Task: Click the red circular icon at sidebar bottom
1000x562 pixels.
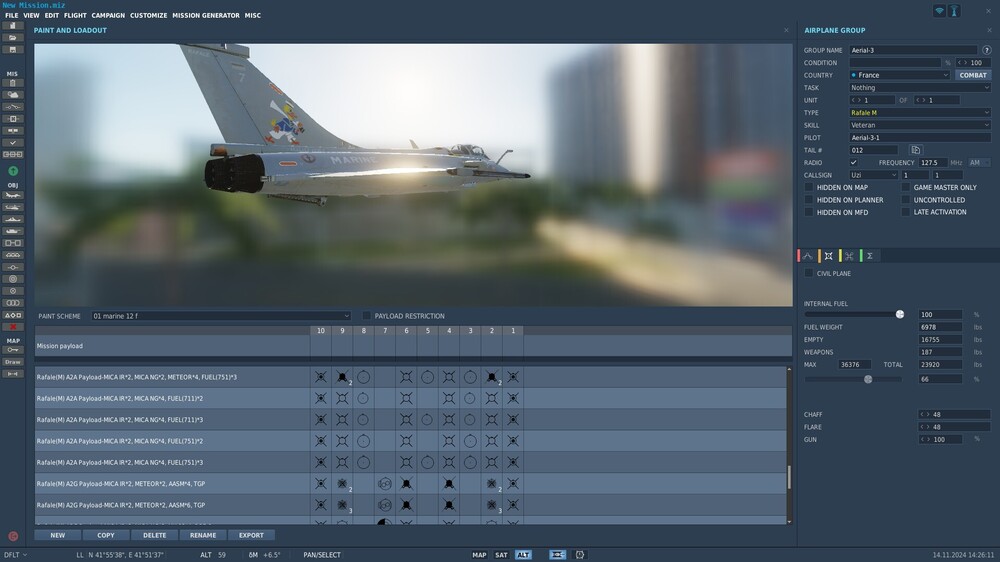Action: pyautogui.click(x=13, y=536)
